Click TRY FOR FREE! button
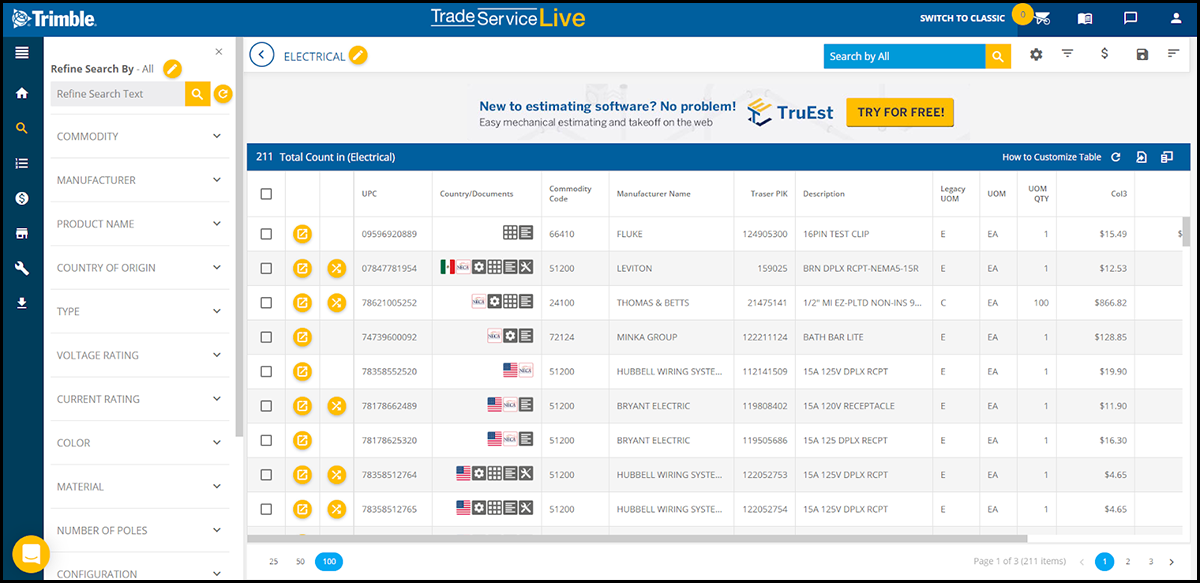Screen dimensions: 1200x583 (x=900, y=112)
